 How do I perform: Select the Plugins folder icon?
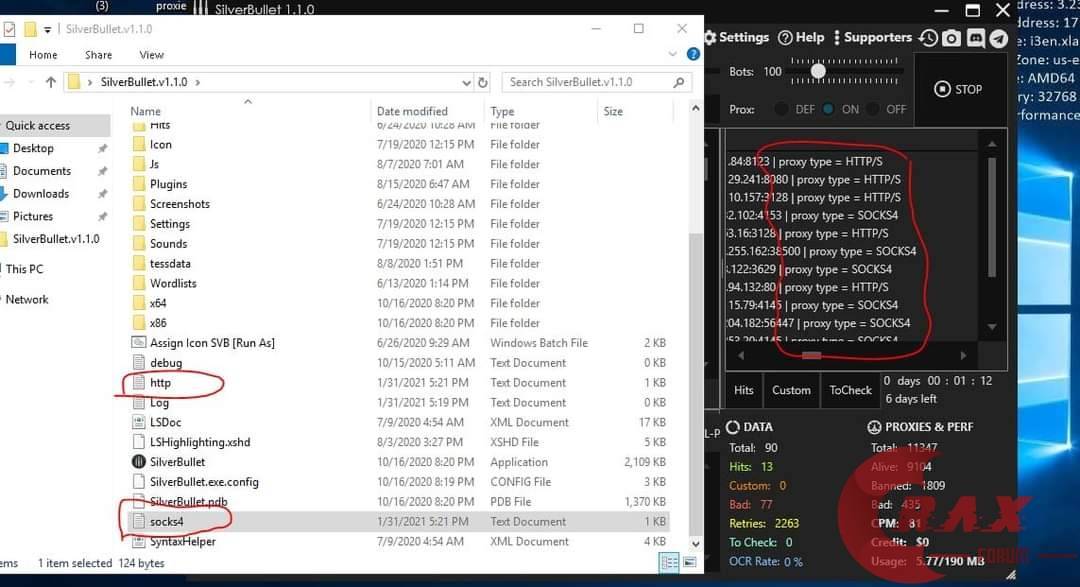(138, 184)
